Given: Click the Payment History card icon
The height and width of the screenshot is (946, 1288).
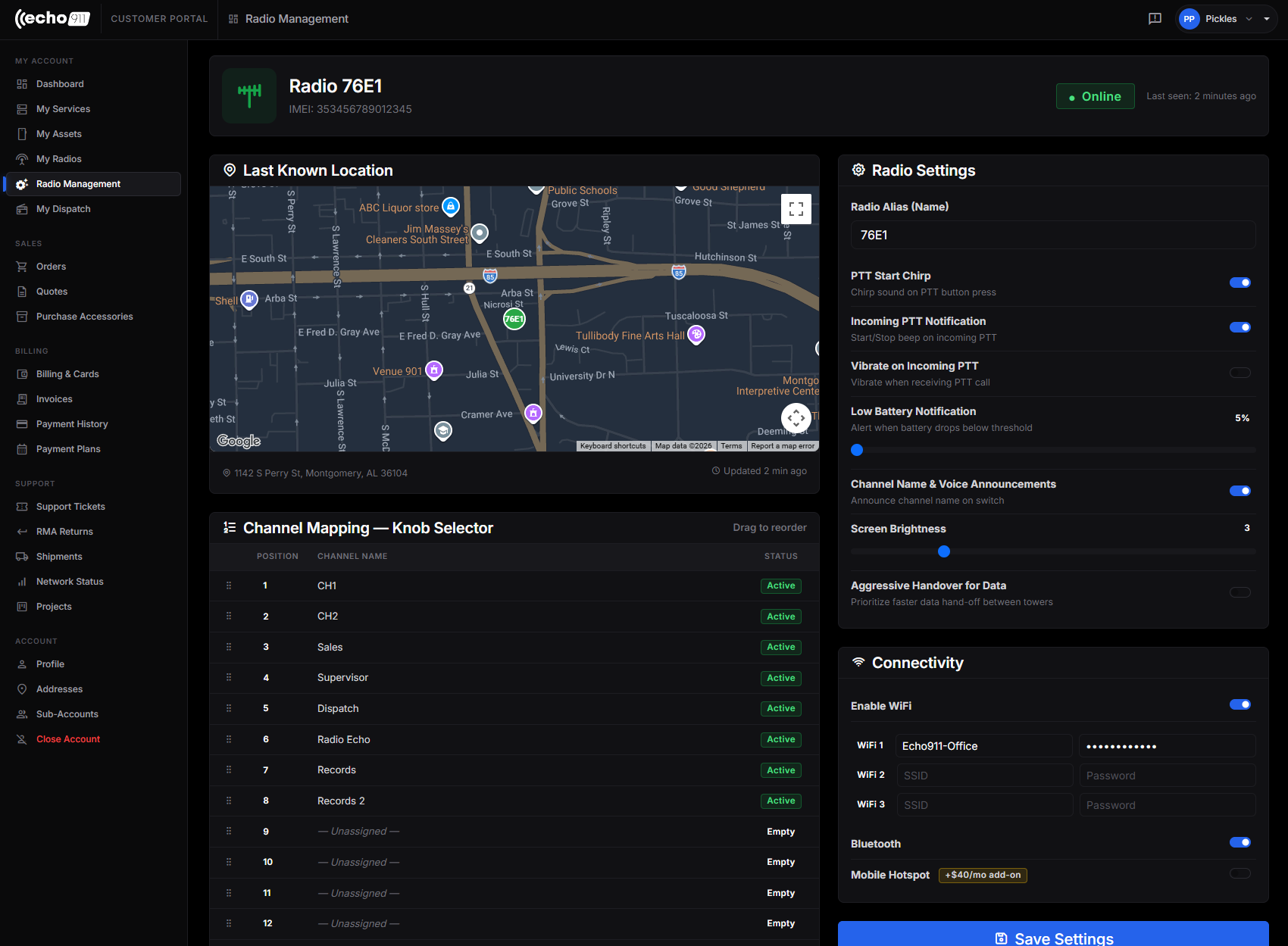Looking at the screenshot, I should pos(22,424).
